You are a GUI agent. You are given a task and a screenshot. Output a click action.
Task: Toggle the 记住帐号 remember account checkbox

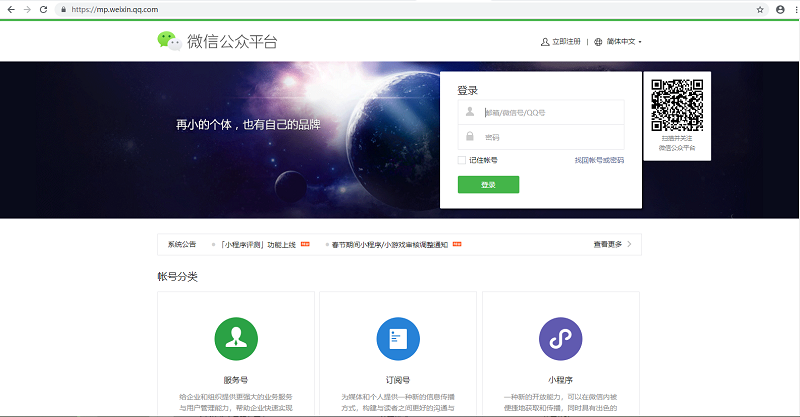[462, 160]
